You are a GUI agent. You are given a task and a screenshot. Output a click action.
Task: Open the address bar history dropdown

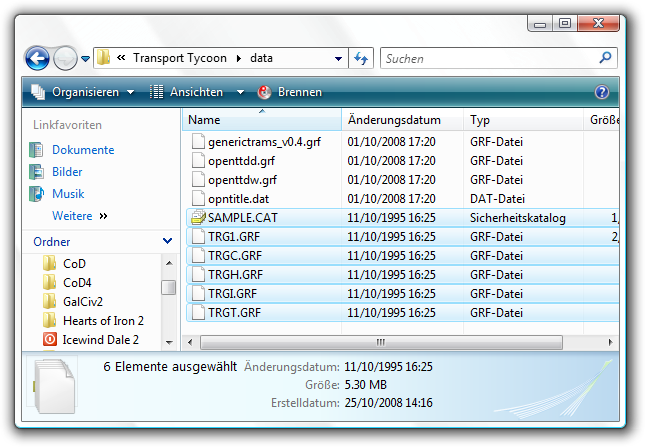coord(338,58)
